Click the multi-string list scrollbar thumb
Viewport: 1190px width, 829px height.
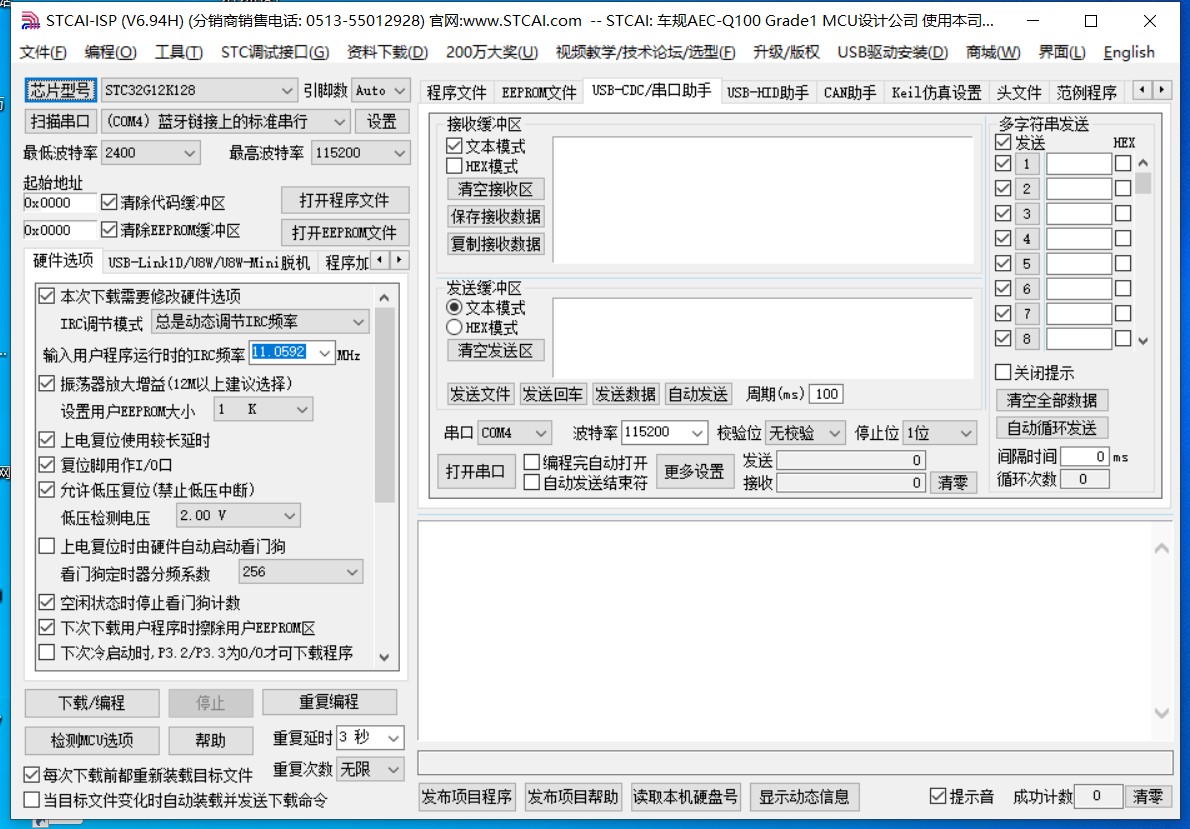point(1143,183)
